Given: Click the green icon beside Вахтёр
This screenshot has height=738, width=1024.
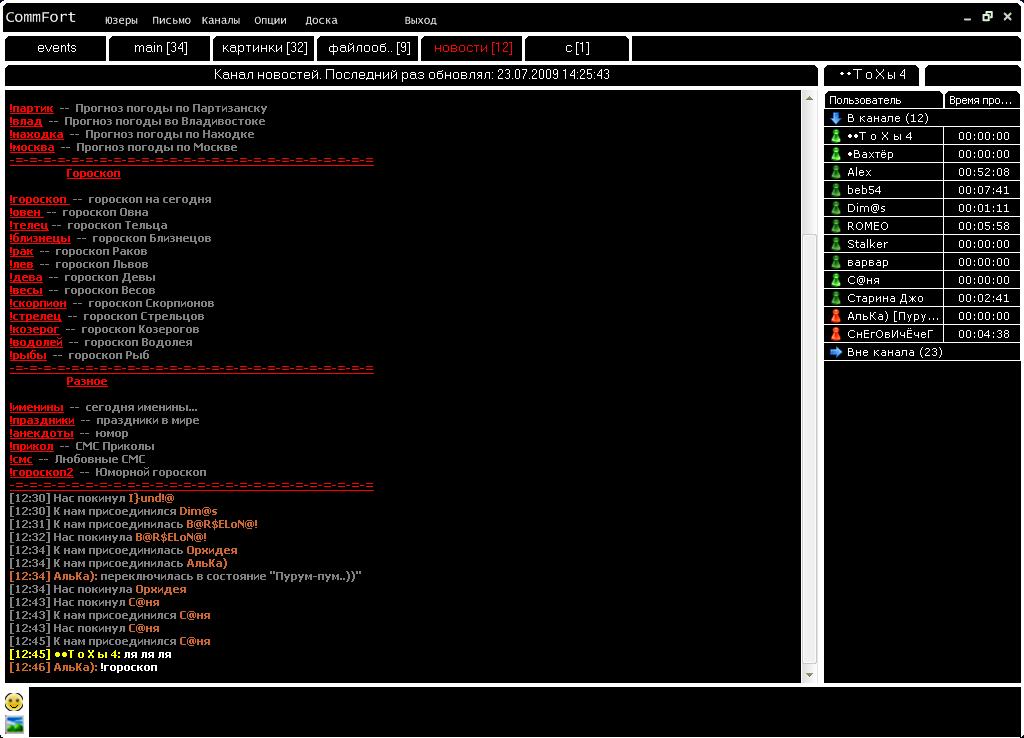Looking at the screenshot, I should [836, 154].
